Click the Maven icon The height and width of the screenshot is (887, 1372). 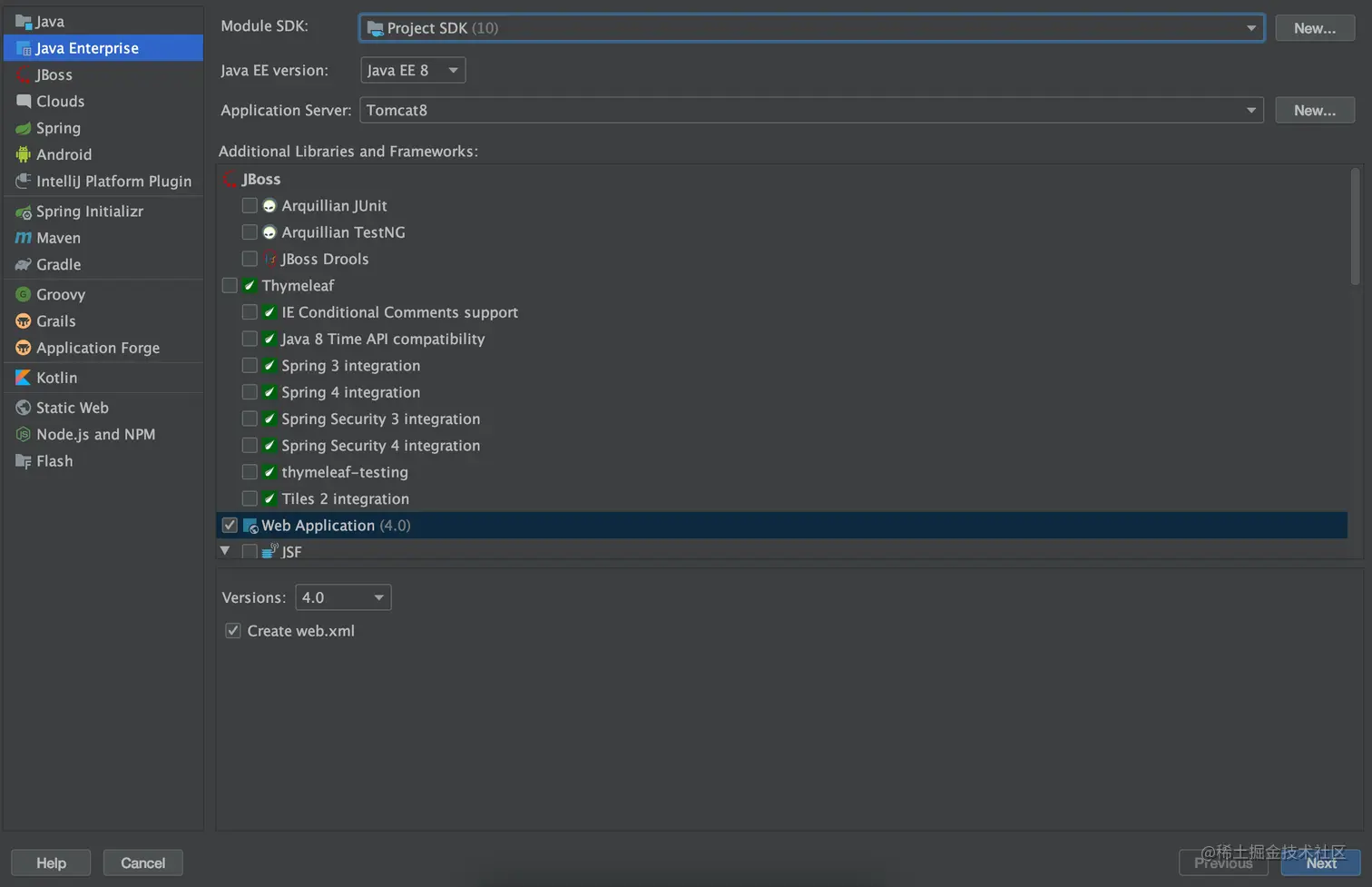point(24,238)
